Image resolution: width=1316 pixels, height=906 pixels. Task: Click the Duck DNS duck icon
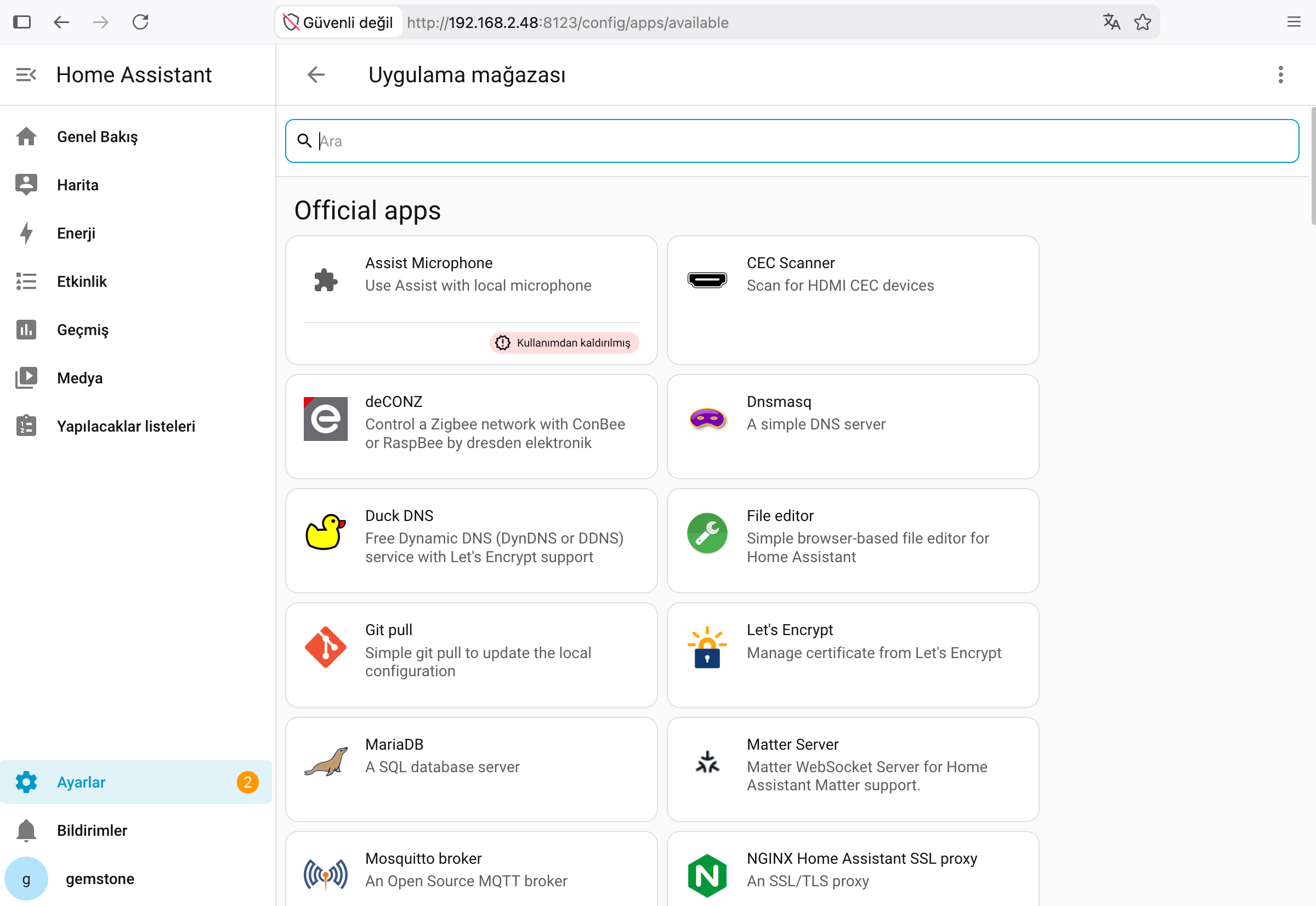point(326,533)
